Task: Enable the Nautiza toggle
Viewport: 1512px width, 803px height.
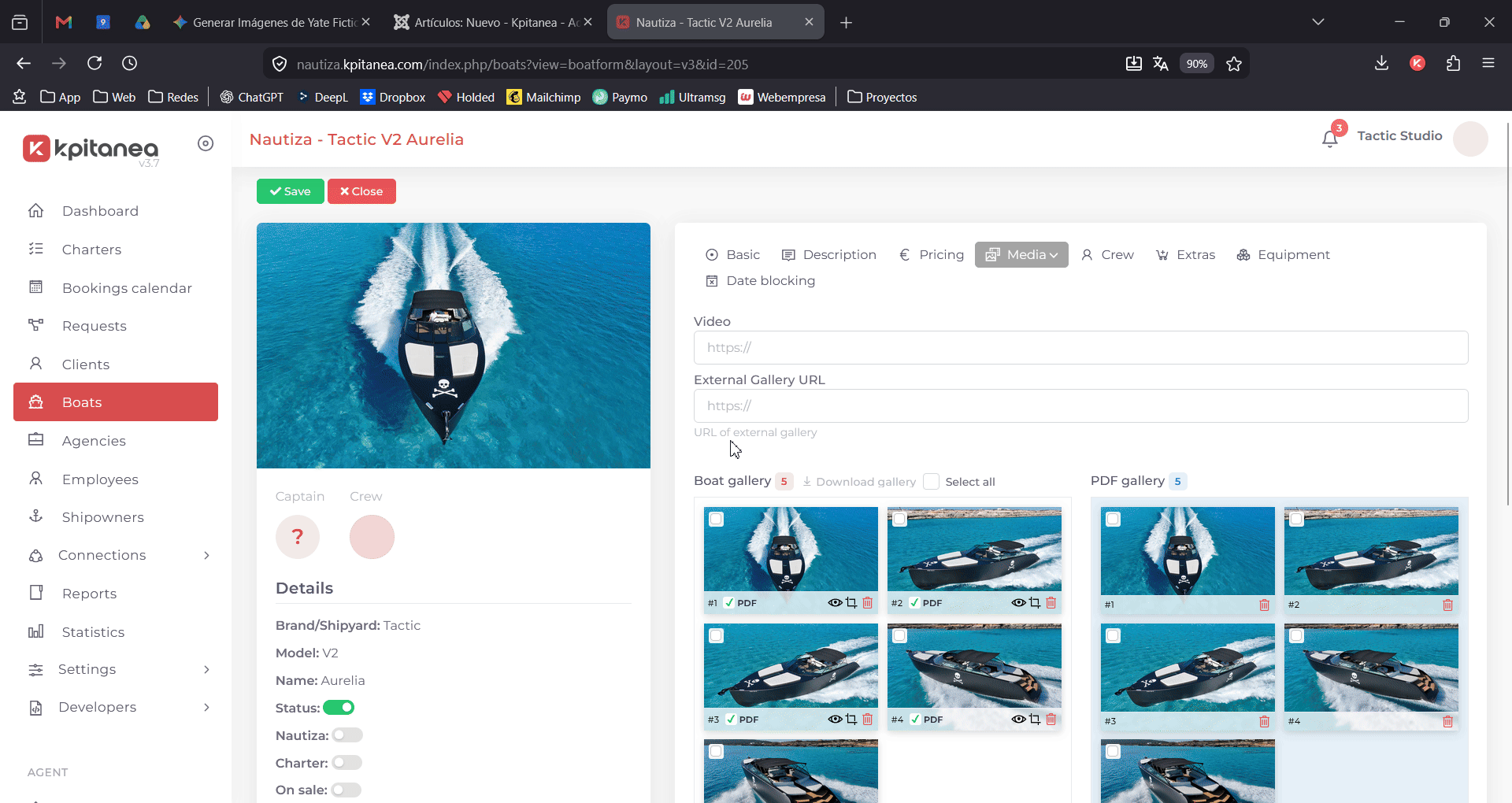Action: tap(347, 735)
